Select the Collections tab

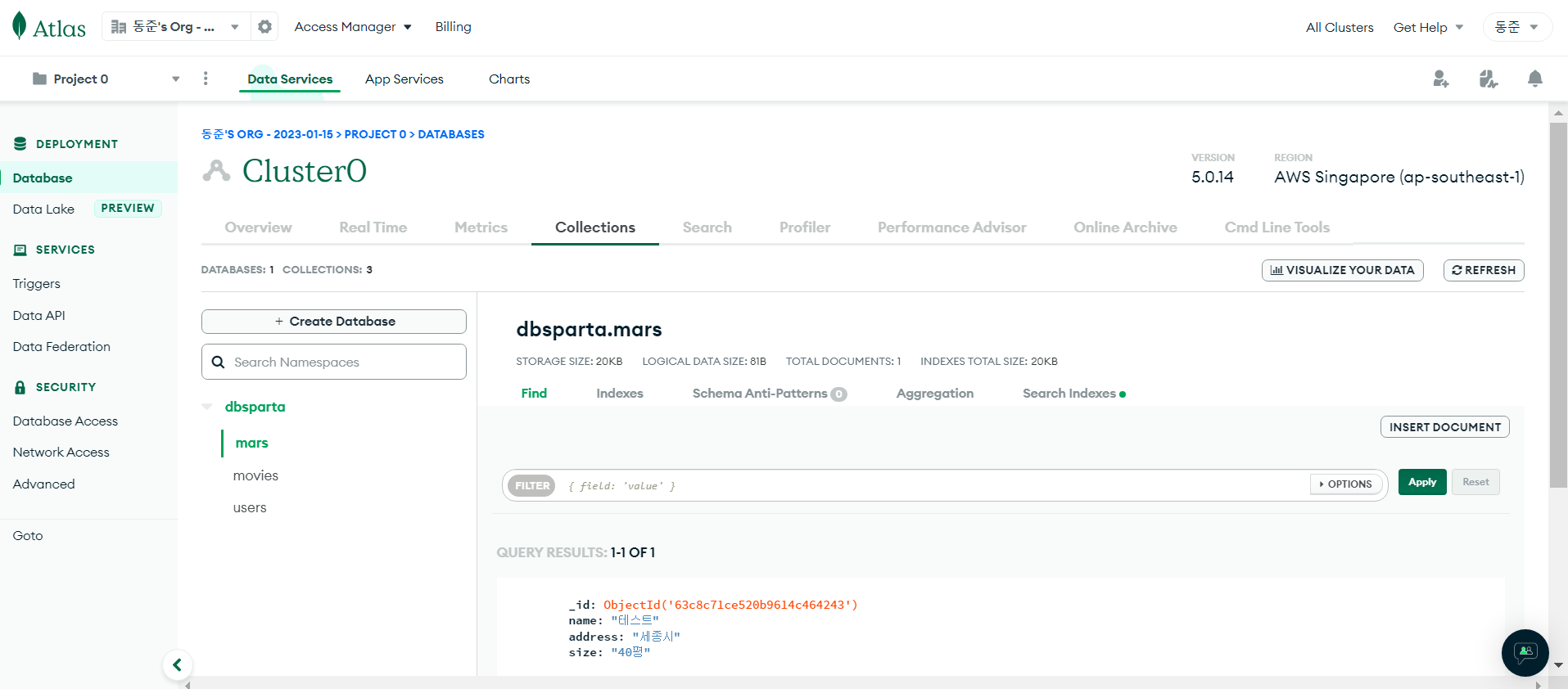(x=595, y=227)
